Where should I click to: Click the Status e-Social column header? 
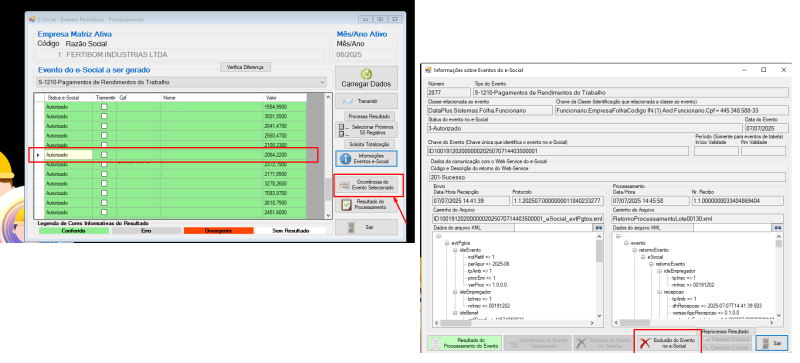coord(68,97)
